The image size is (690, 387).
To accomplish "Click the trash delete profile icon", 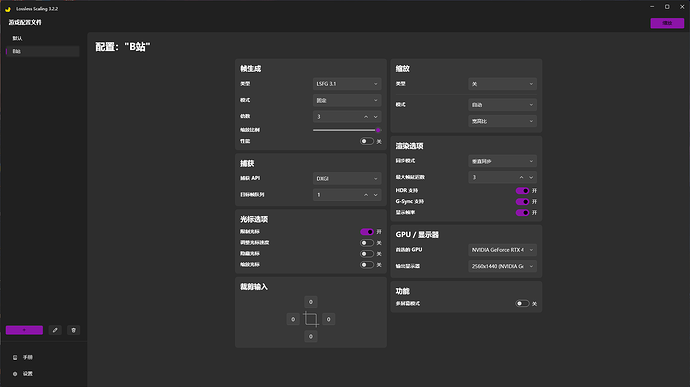I will coord(73,330).
